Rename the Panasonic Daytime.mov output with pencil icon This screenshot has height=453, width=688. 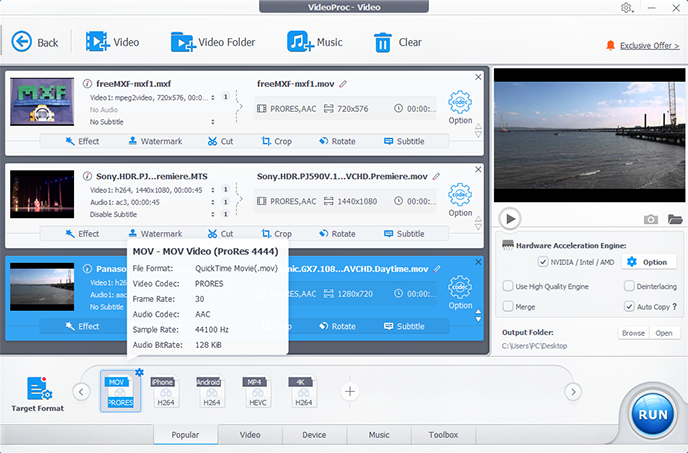437,269
